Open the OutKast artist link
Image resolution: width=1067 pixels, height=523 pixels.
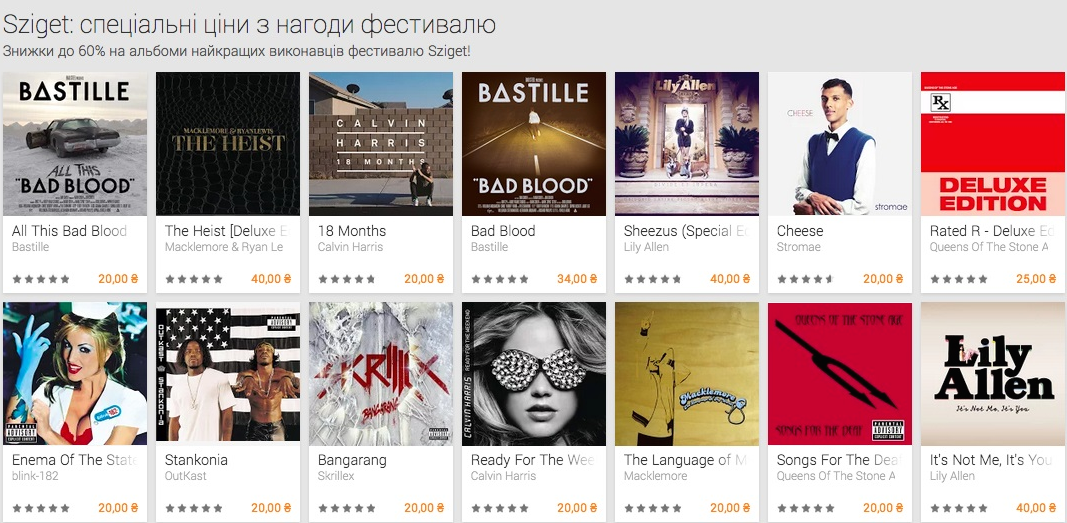tap(184, 476)
